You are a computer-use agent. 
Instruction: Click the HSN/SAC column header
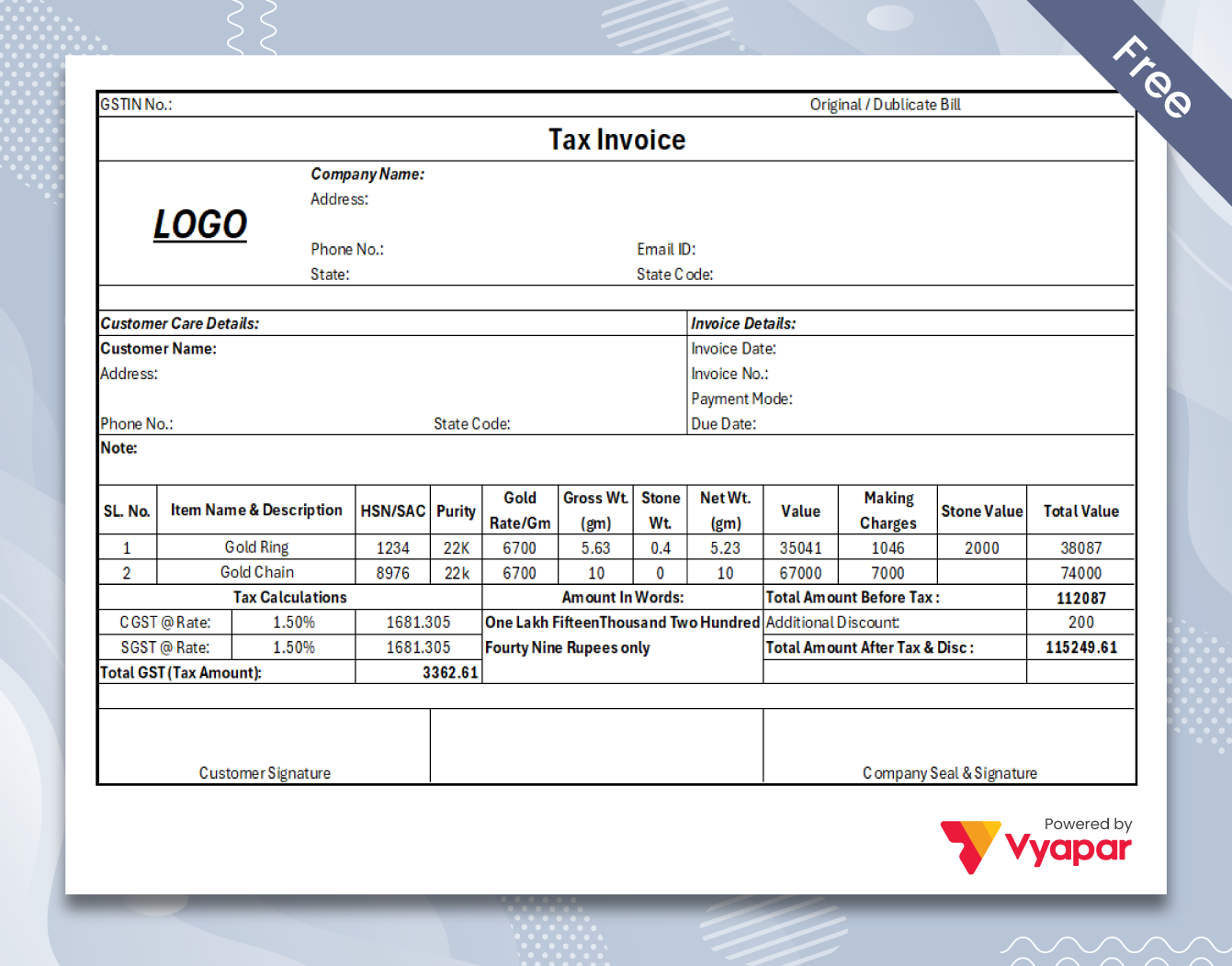(x=393, y=511)
